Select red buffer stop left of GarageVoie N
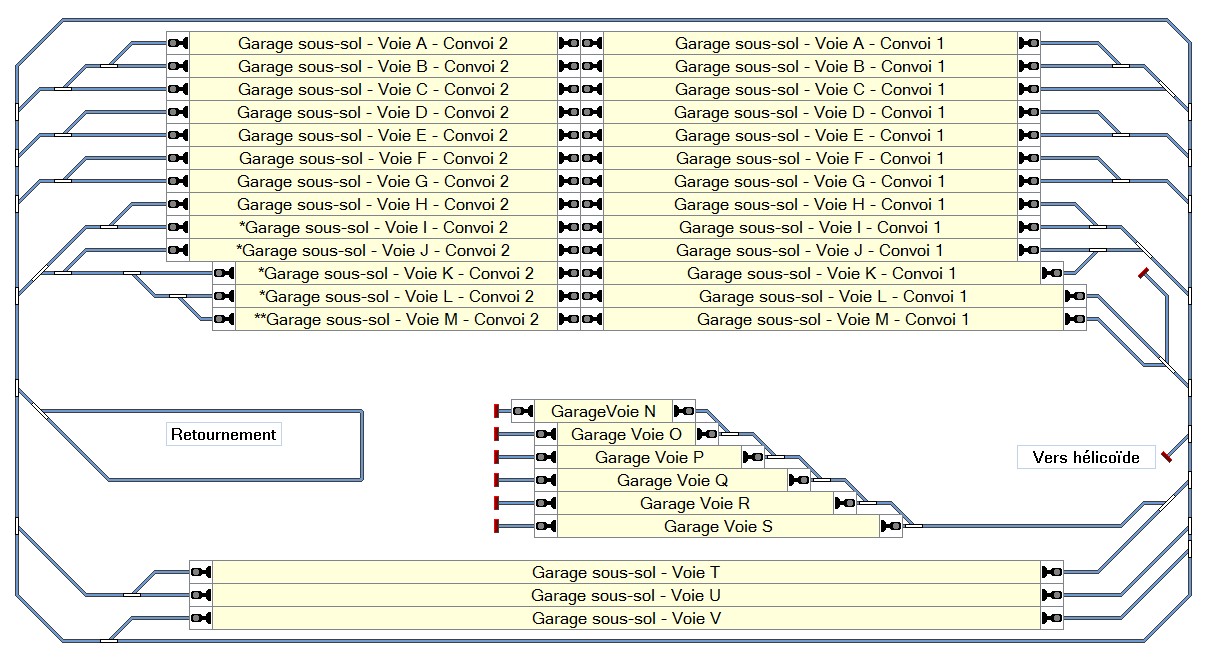 [496, 411]
